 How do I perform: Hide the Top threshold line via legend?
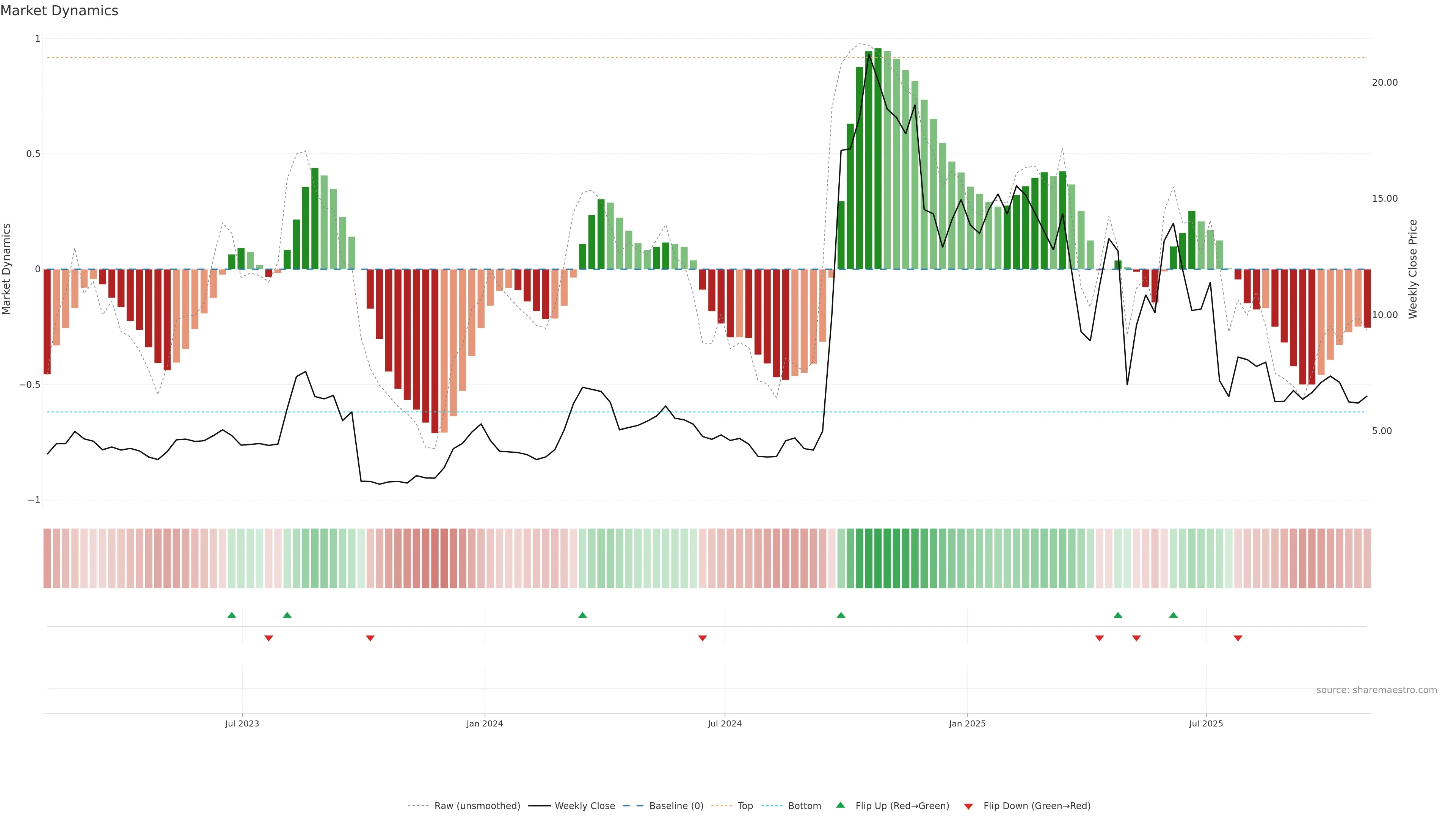(745, 806)
